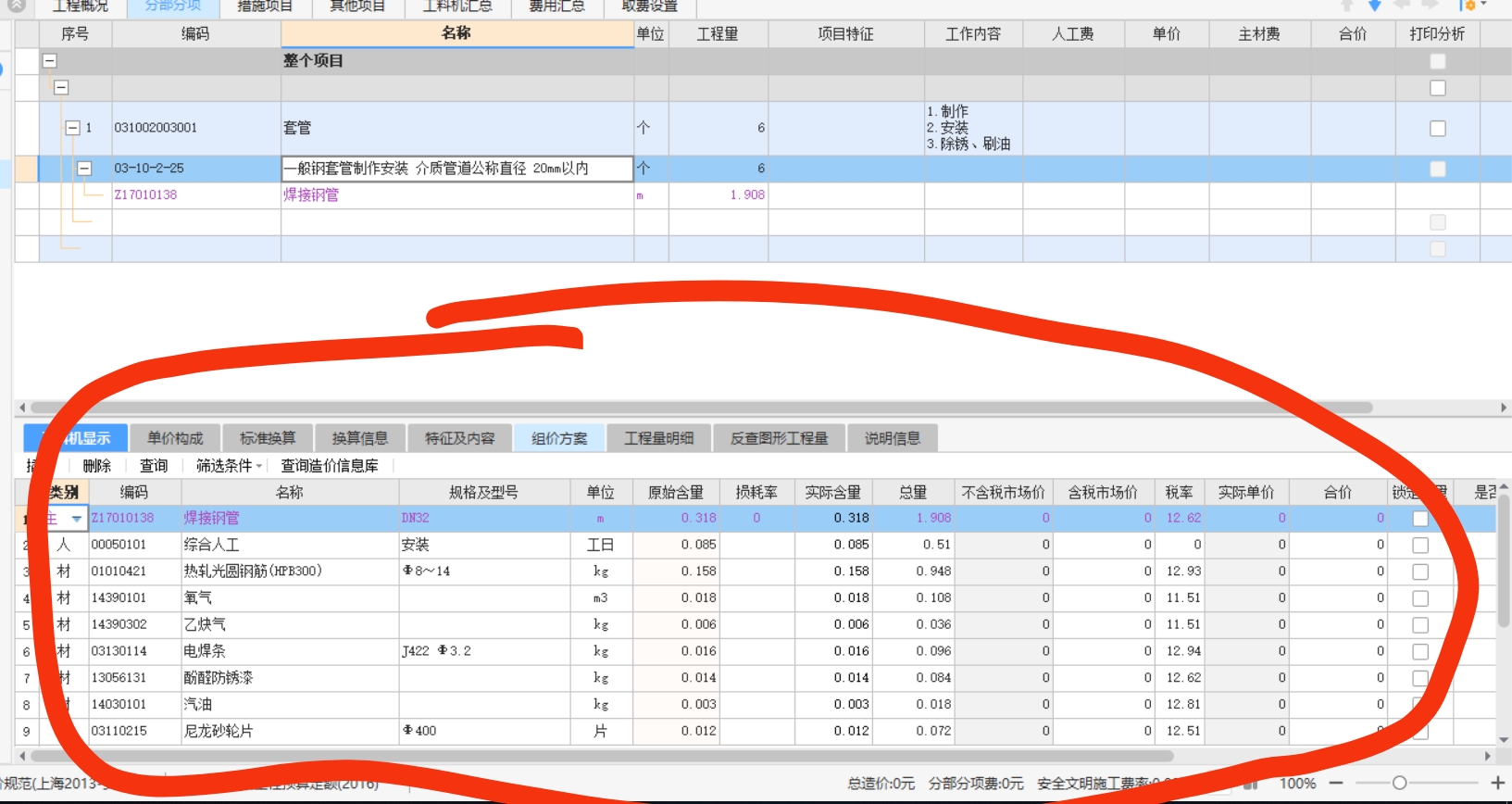This screenshot has height=804, width=1512.
Task: Toggle lock checkbox for 热轧光圆钢筋 row
Action: tap(1420, 572)
